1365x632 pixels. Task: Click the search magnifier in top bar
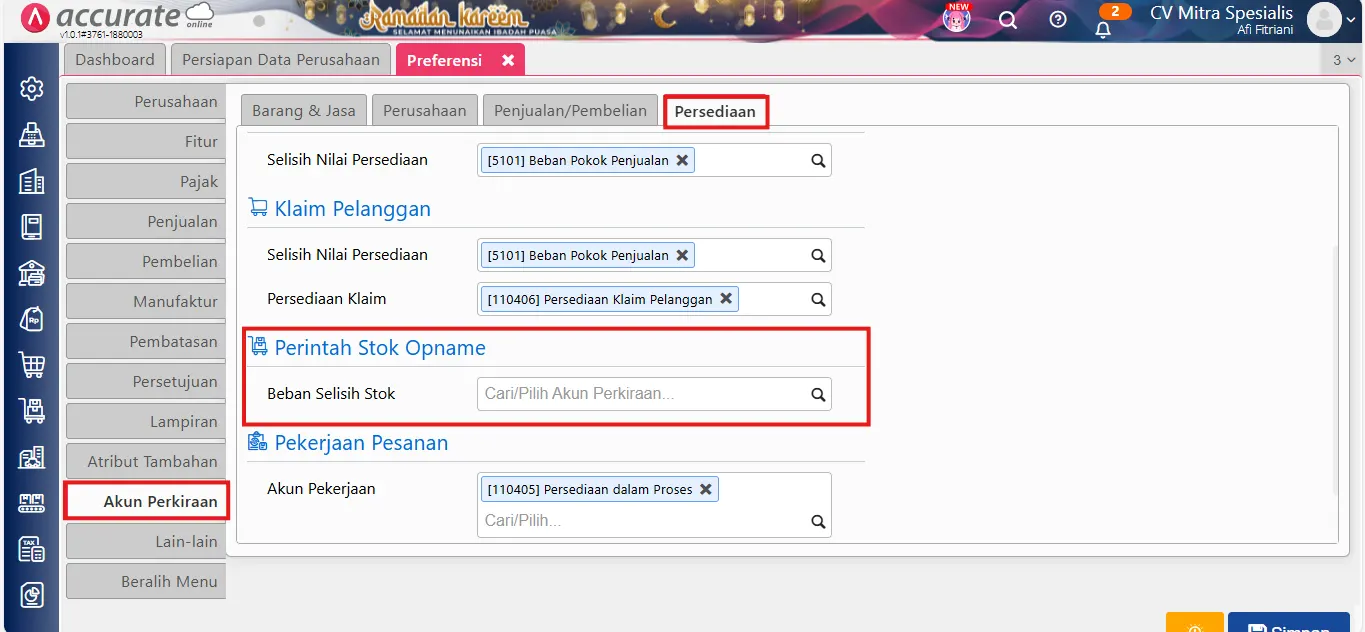1008,20
